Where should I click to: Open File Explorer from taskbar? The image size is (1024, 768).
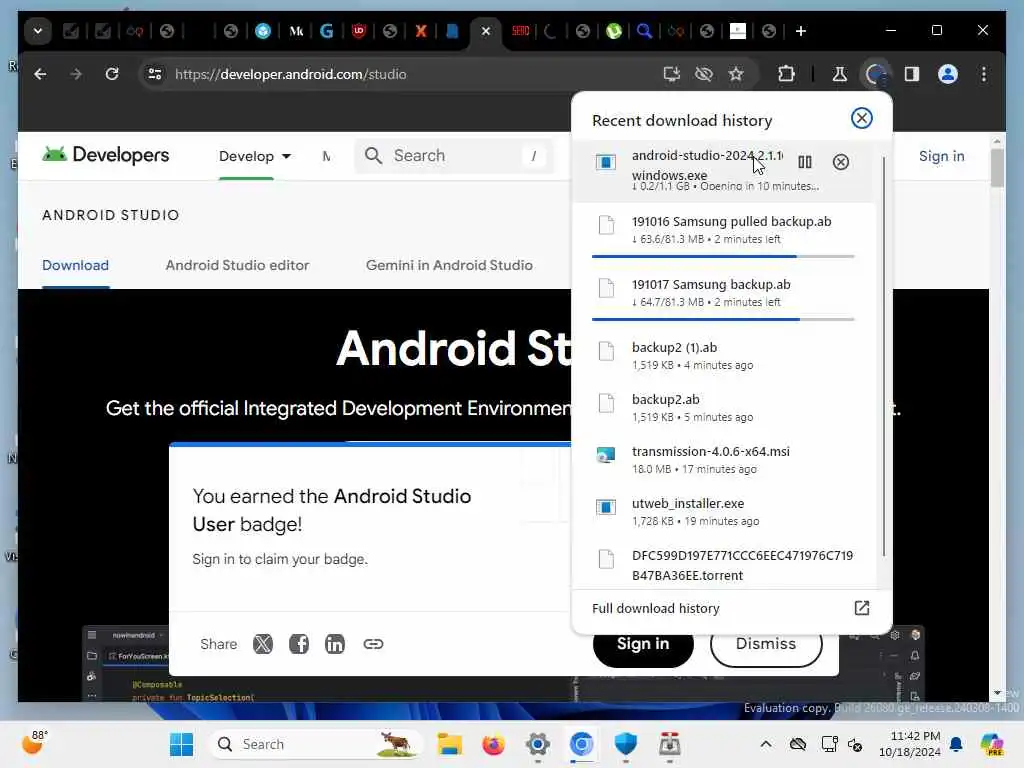pos(450,744)
